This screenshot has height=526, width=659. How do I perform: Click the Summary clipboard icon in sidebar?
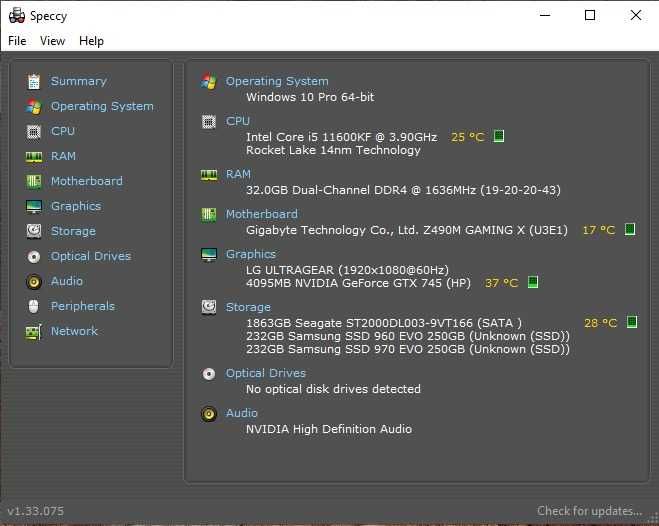coord(34,82)
